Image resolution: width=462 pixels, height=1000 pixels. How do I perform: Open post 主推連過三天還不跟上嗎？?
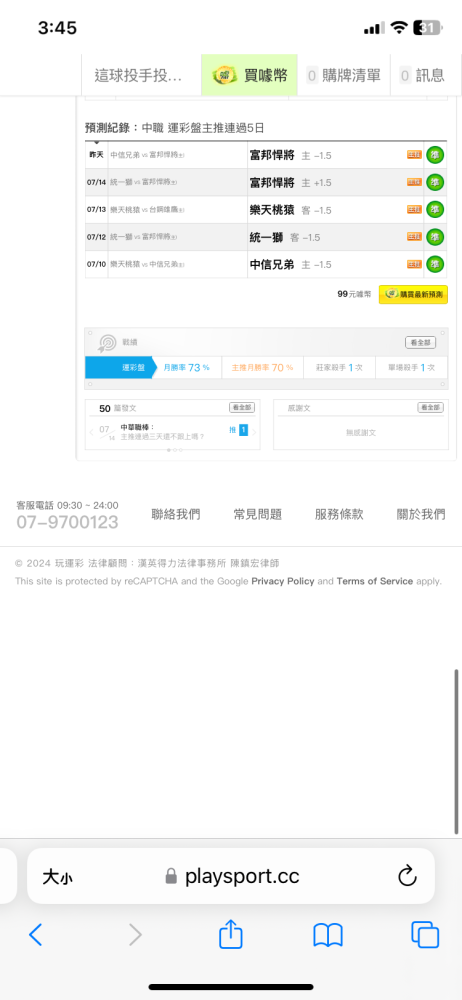click(x=163, y=437)
